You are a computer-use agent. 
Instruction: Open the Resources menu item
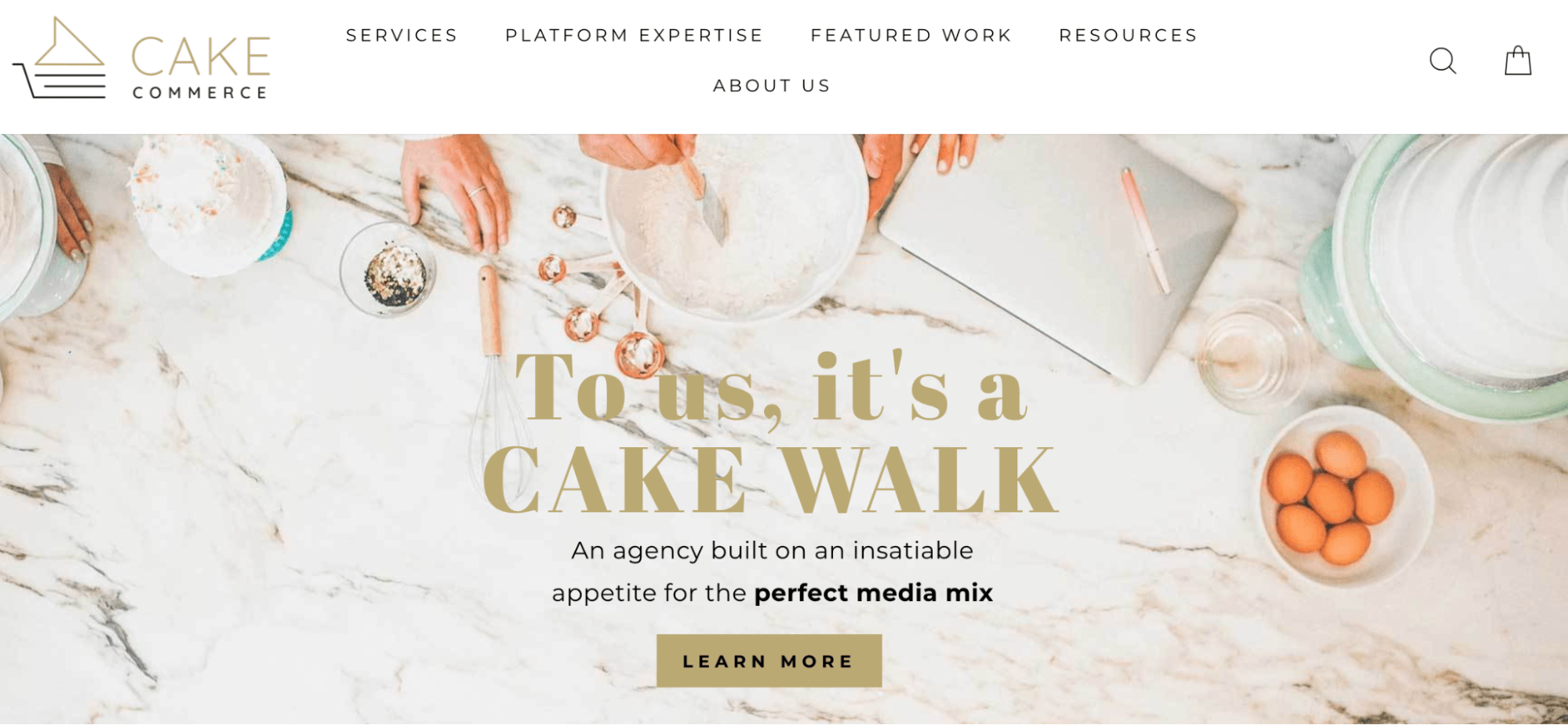pos(1128,35)
